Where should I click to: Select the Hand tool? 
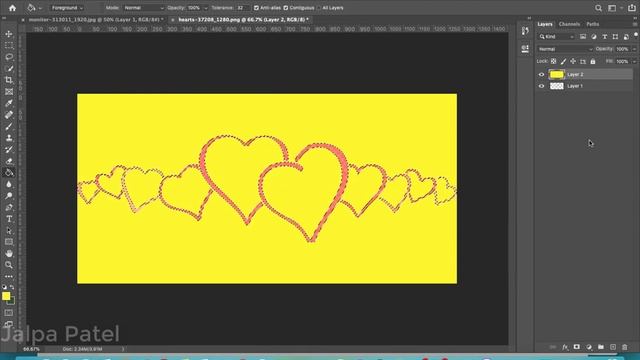tap(9, 253)
